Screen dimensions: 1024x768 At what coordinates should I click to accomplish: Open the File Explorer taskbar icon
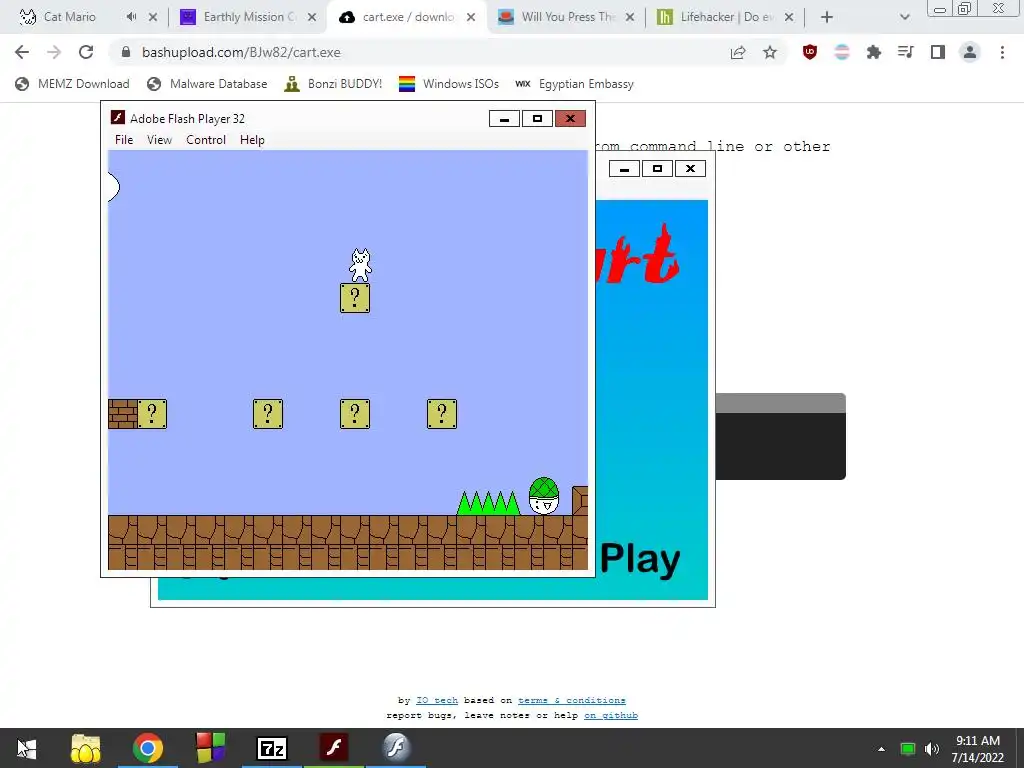(86, 748)
